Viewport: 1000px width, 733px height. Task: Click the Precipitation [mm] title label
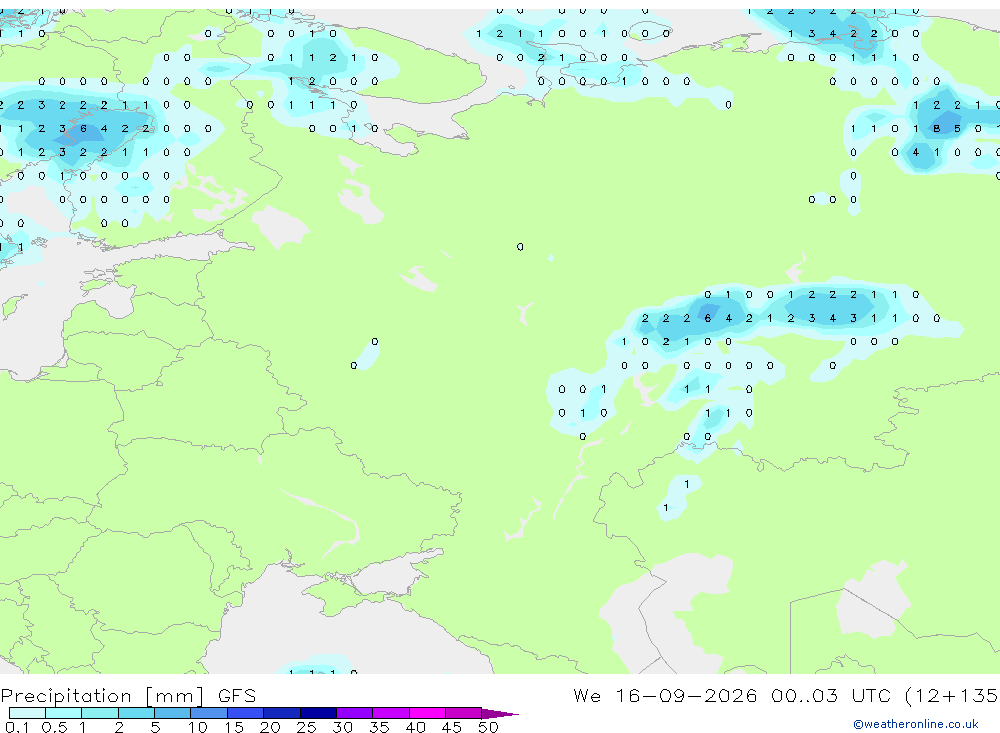tap(102, 696)
